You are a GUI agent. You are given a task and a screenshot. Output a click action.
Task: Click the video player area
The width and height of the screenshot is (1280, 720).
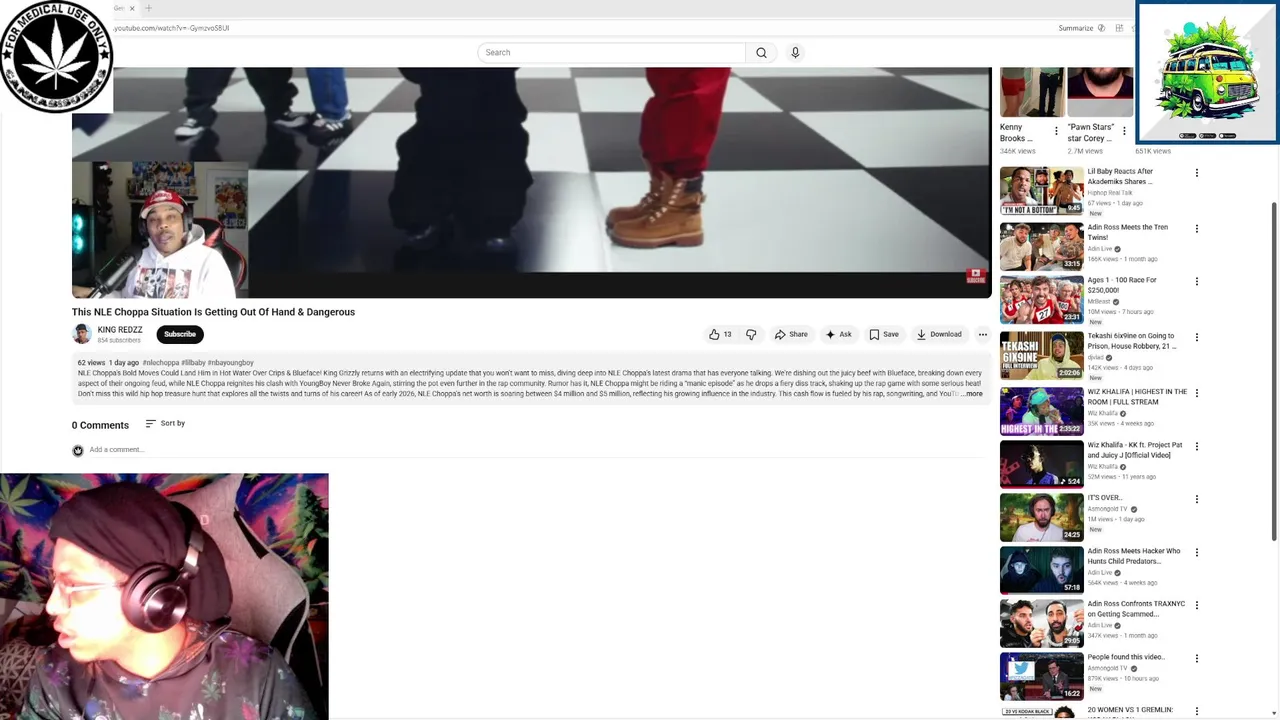(x=531, y=182)
